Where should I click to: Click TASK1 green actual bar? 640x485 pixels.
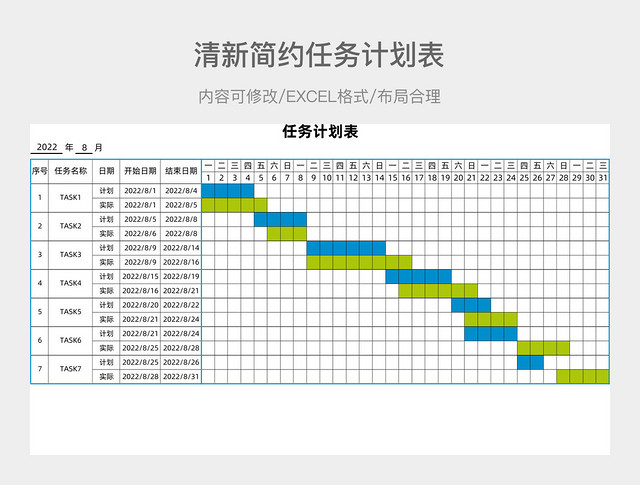tap(234, 205)
